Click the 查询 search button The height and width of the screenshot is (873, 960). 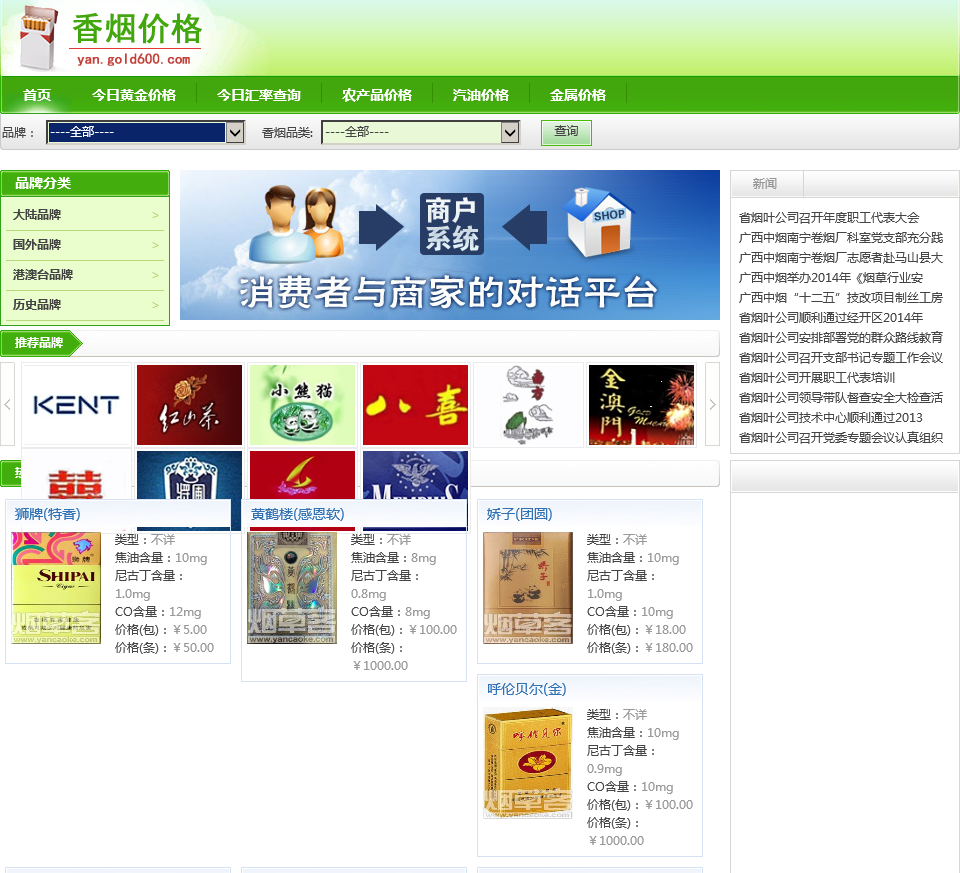(x=566, y=132)
